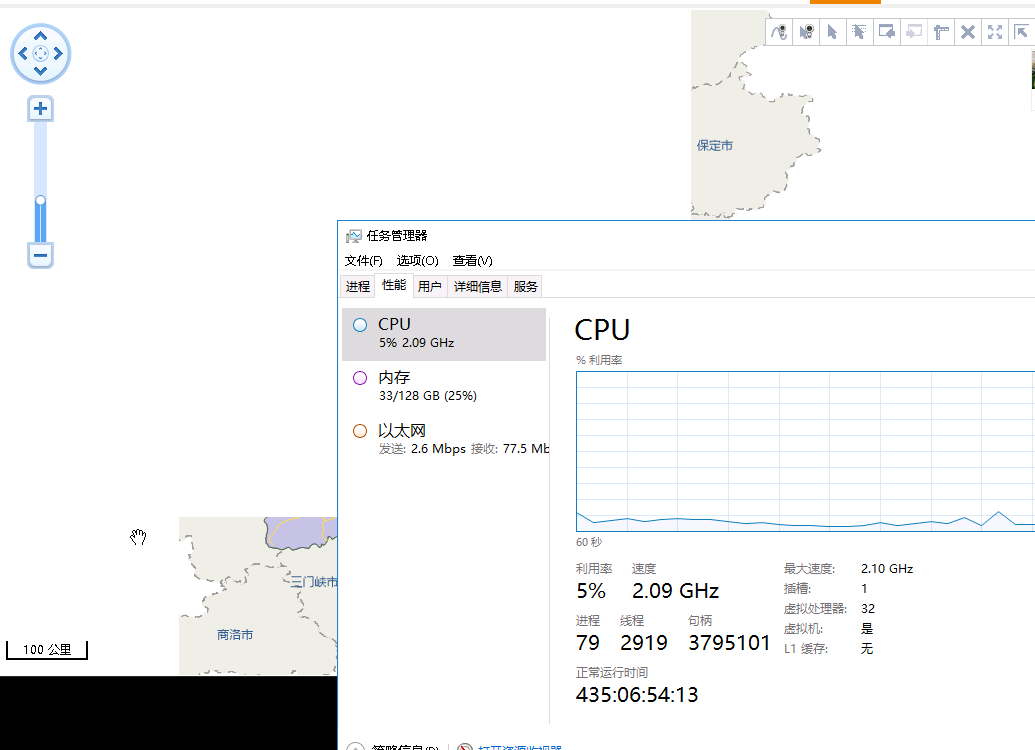Viewport: 1035px width, 750px height.
Task: Zoom in with the plus button
Action: [40, 108]
